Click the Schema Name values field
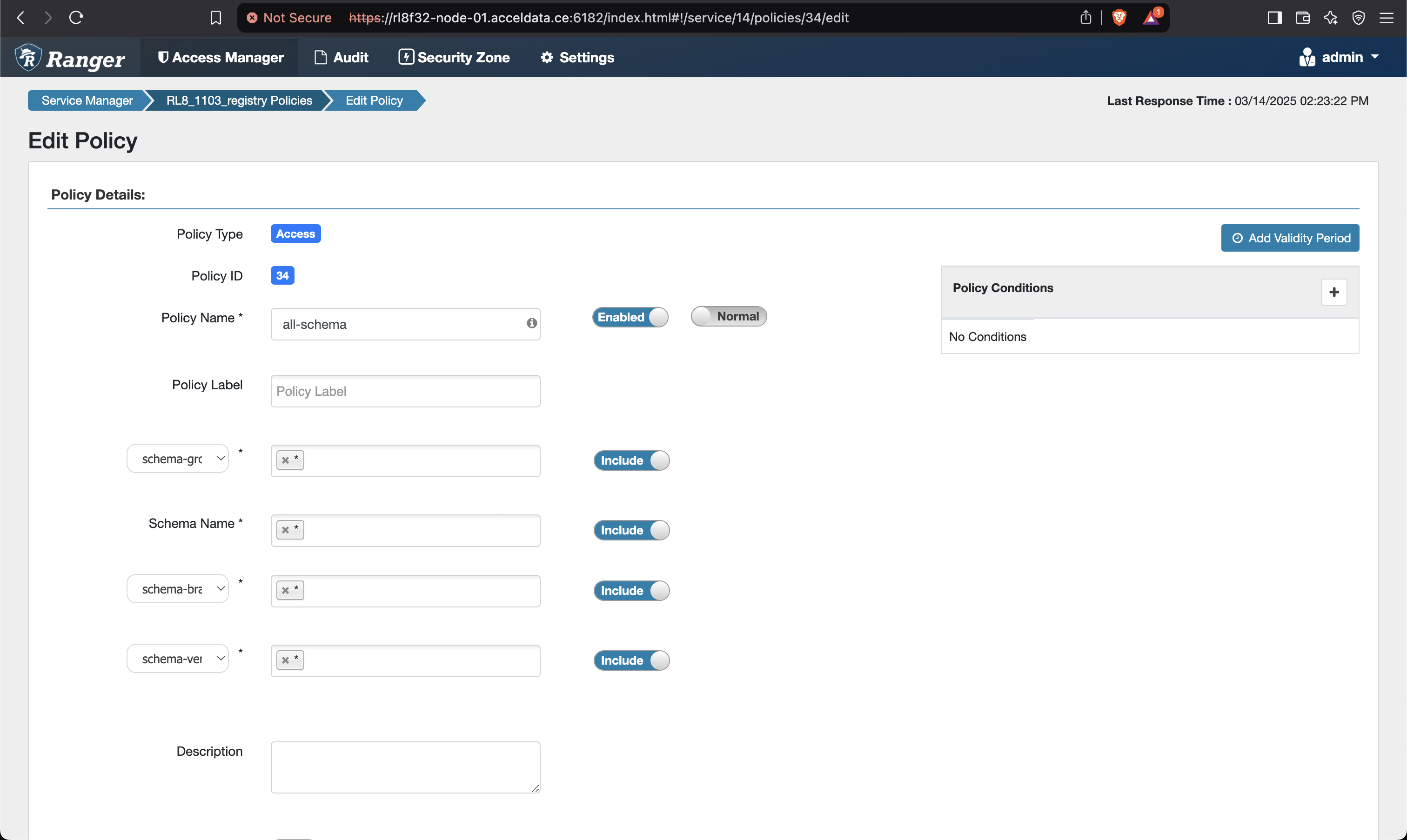1407x840 pixels. click(x=405, y=530)
